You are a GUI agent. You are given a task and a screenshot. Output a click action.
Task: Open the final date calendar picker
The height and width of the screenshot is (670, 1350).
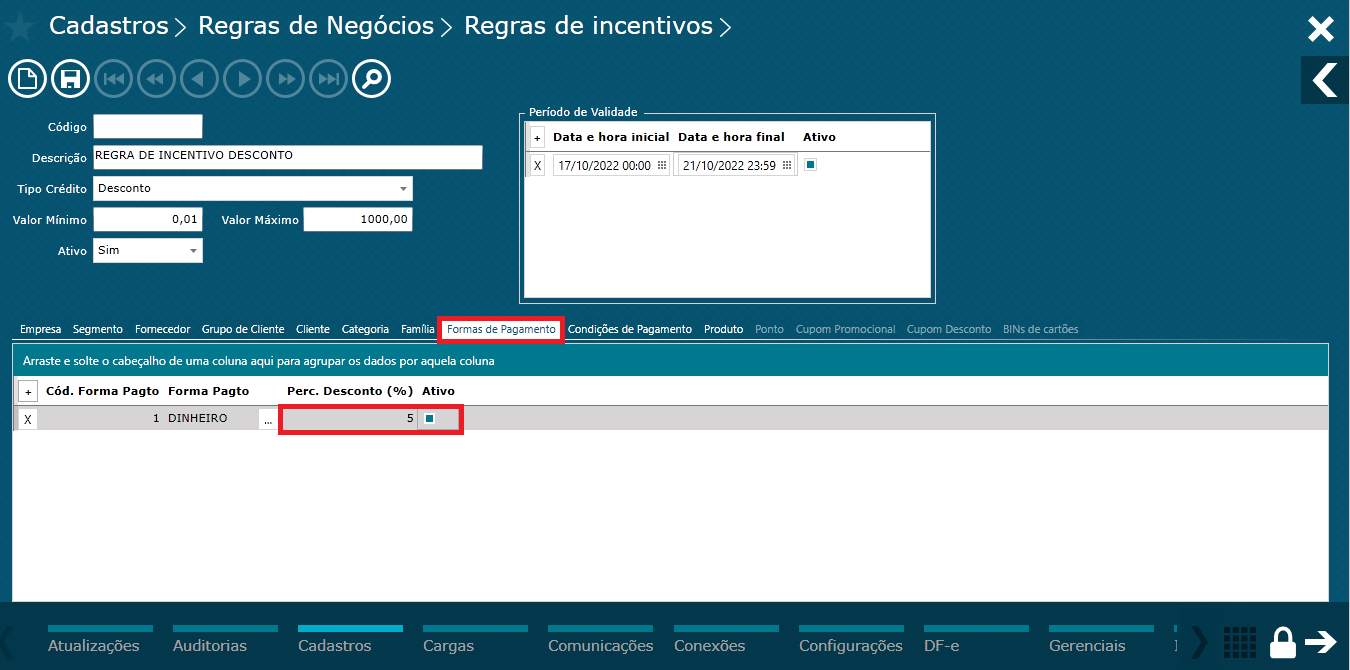[x=787, y=165]
